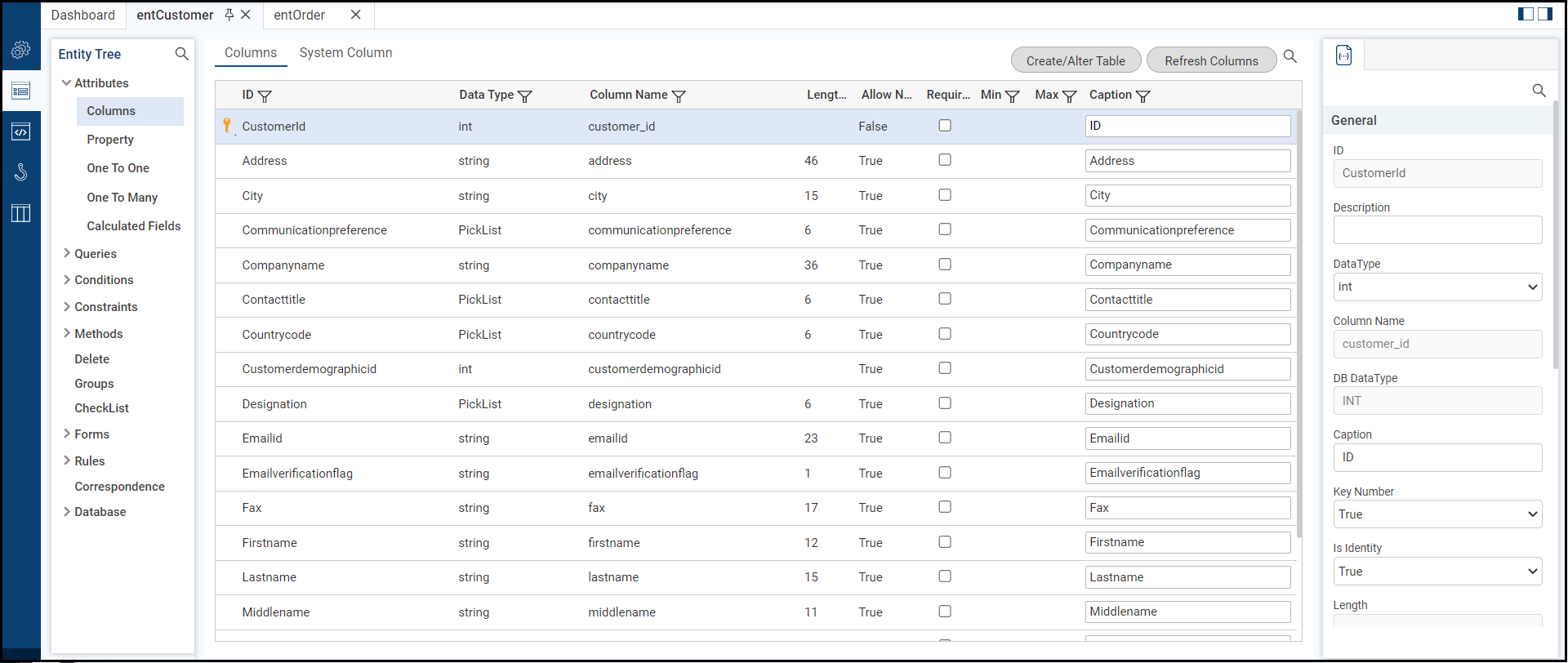Open the Is Identity dropdown

click(1437, 572)
